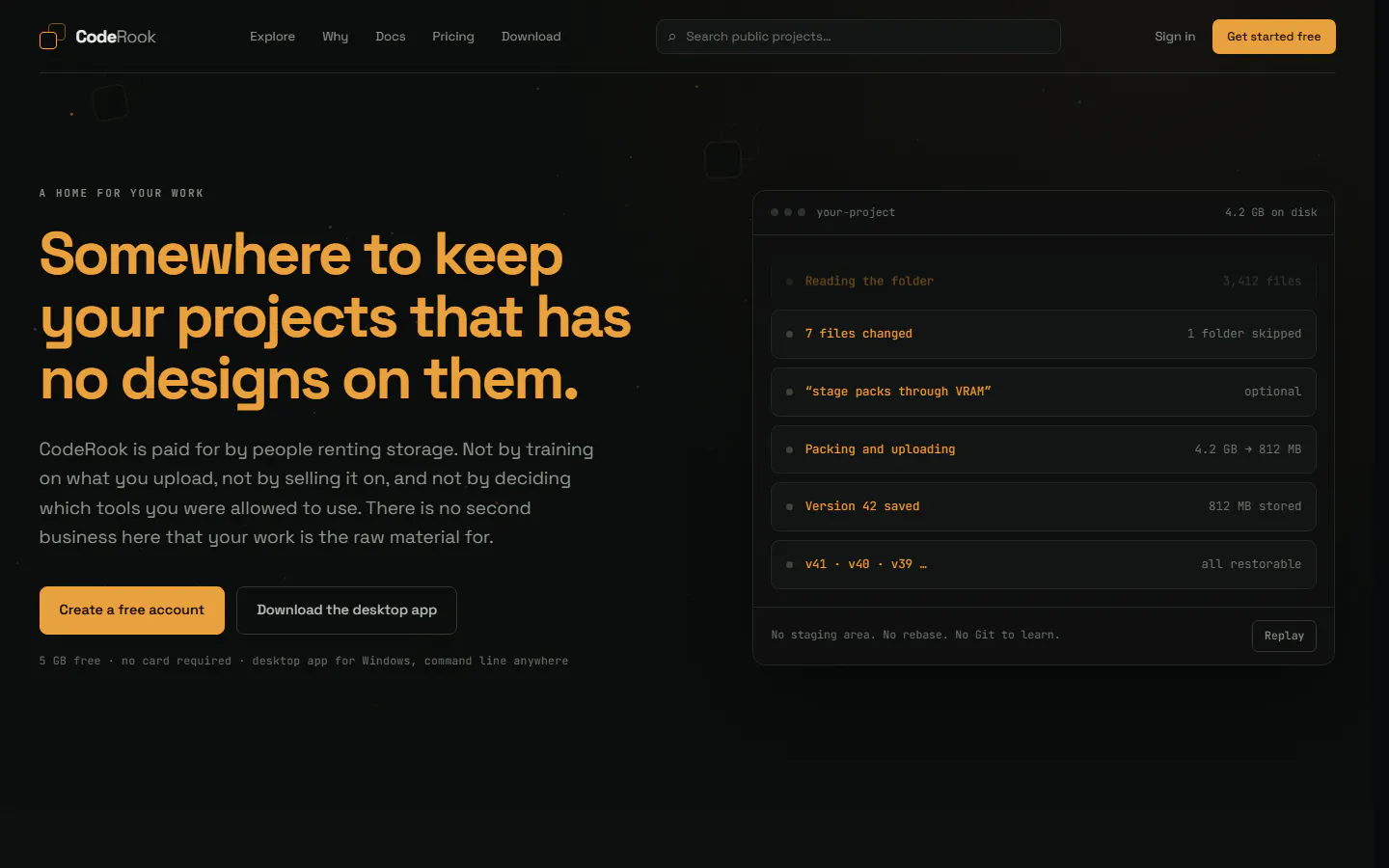Click the CodeRook brand name
The width and height of the screenshot is (1389, 868).
tap(116, 37)
